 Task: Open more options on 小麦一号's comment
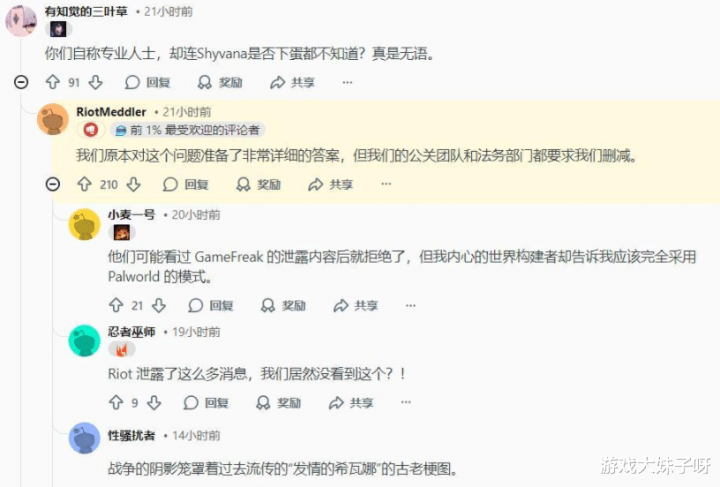click(411, 305)
